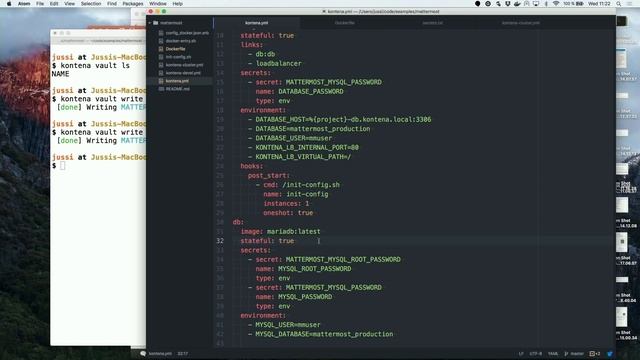
Task: Click the UTF-8 encoding selector
Action: [x=536, y=354]
